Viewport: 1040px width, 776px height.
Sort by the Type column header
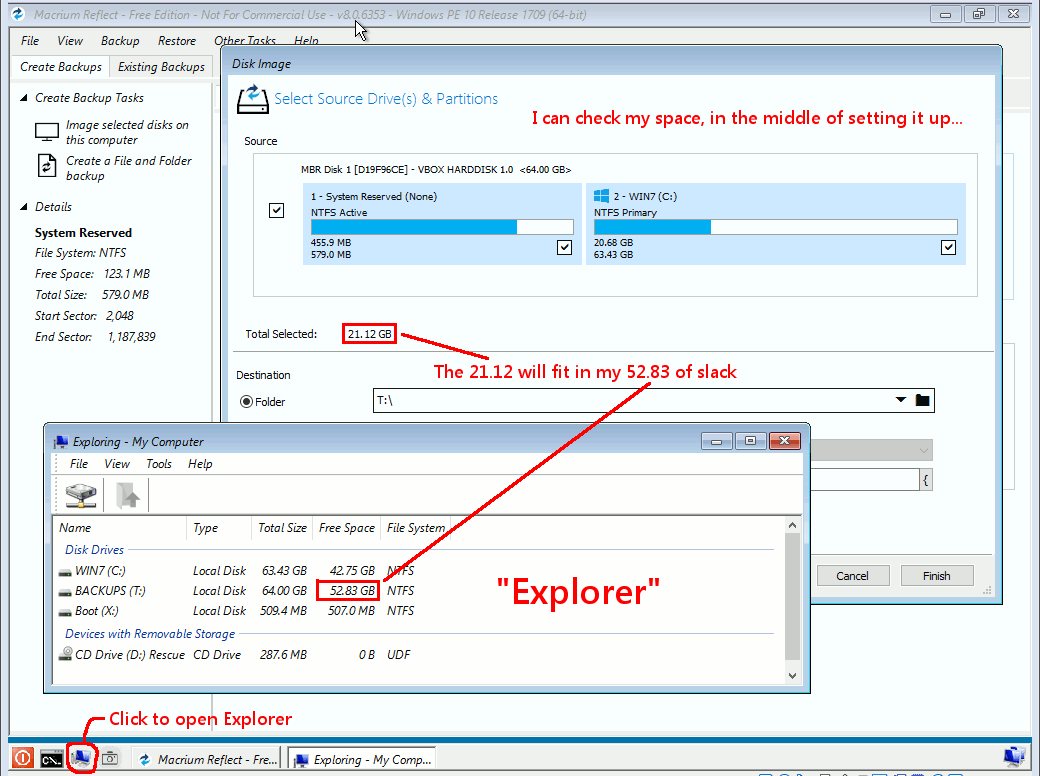point(219,528)
